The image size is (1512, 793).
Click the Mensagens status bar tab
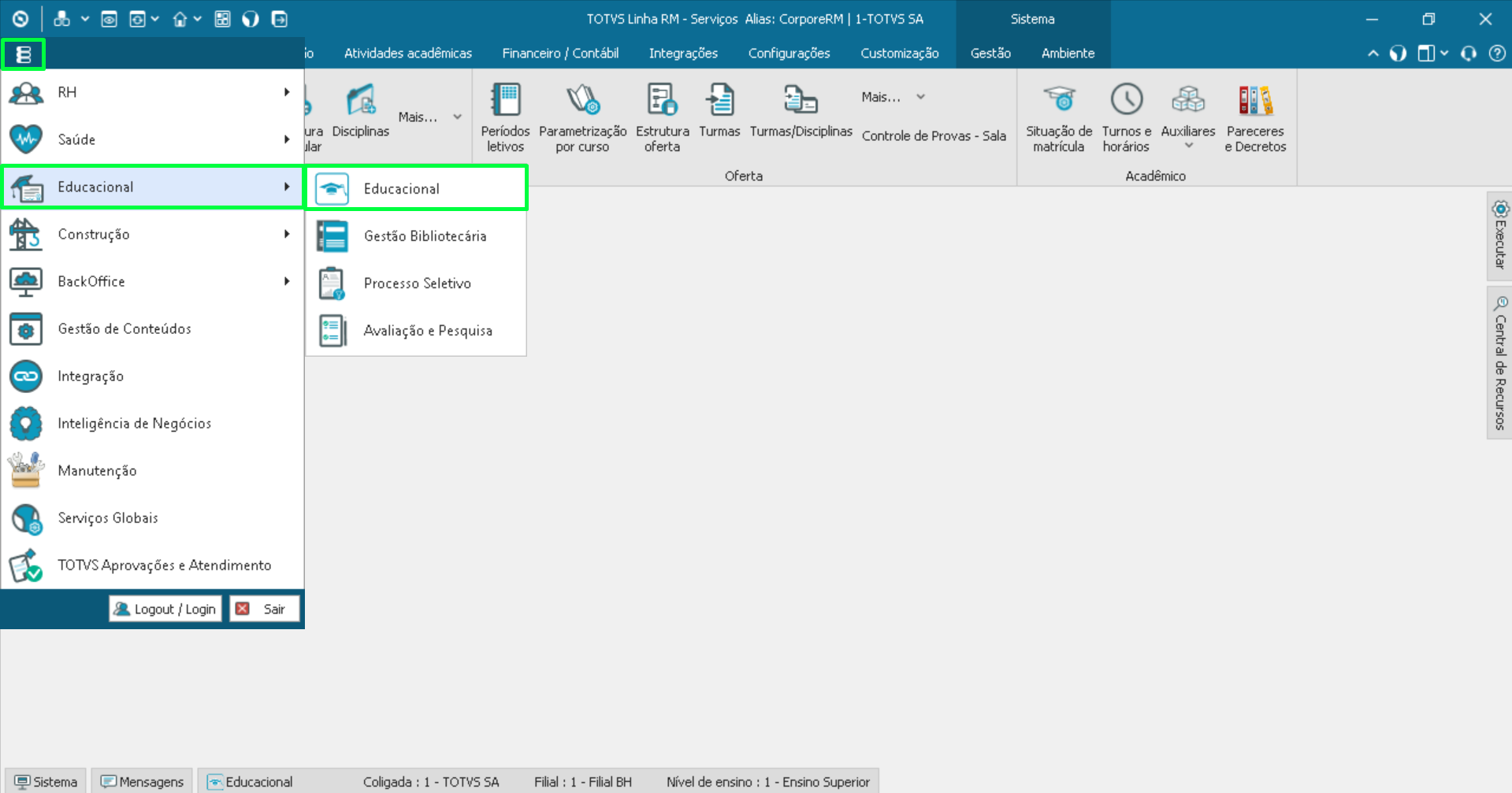(x=142, y=781)
